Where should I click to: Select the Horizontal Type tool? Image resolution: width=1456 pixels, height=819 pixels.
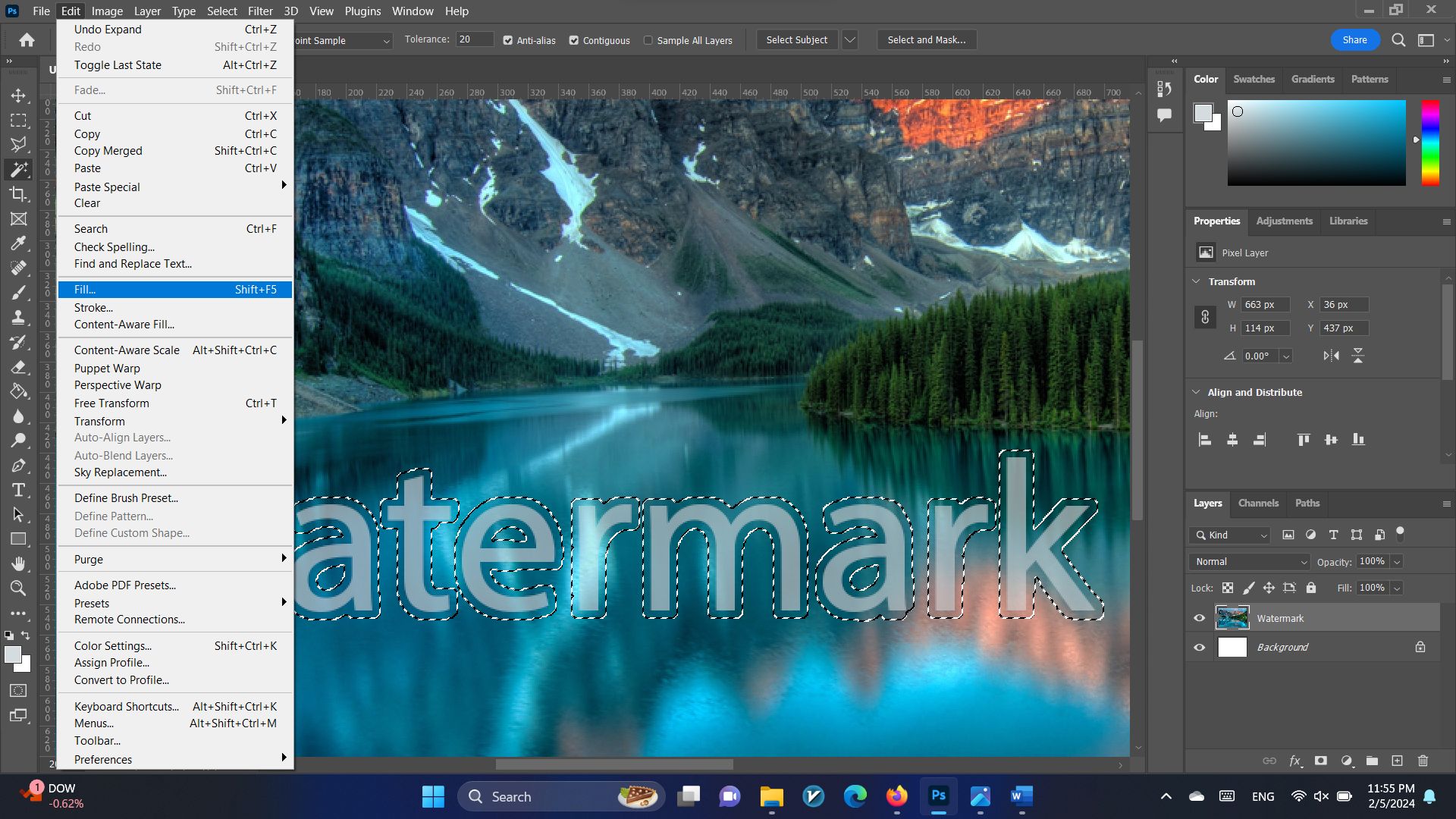point(18,490)
